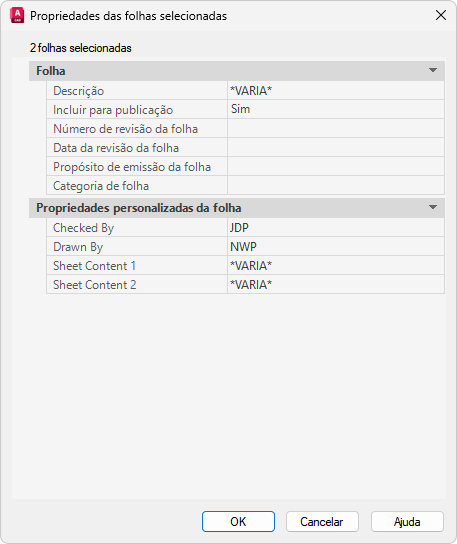Click OK to confirm sheet properties

click(x=238, y=521)
